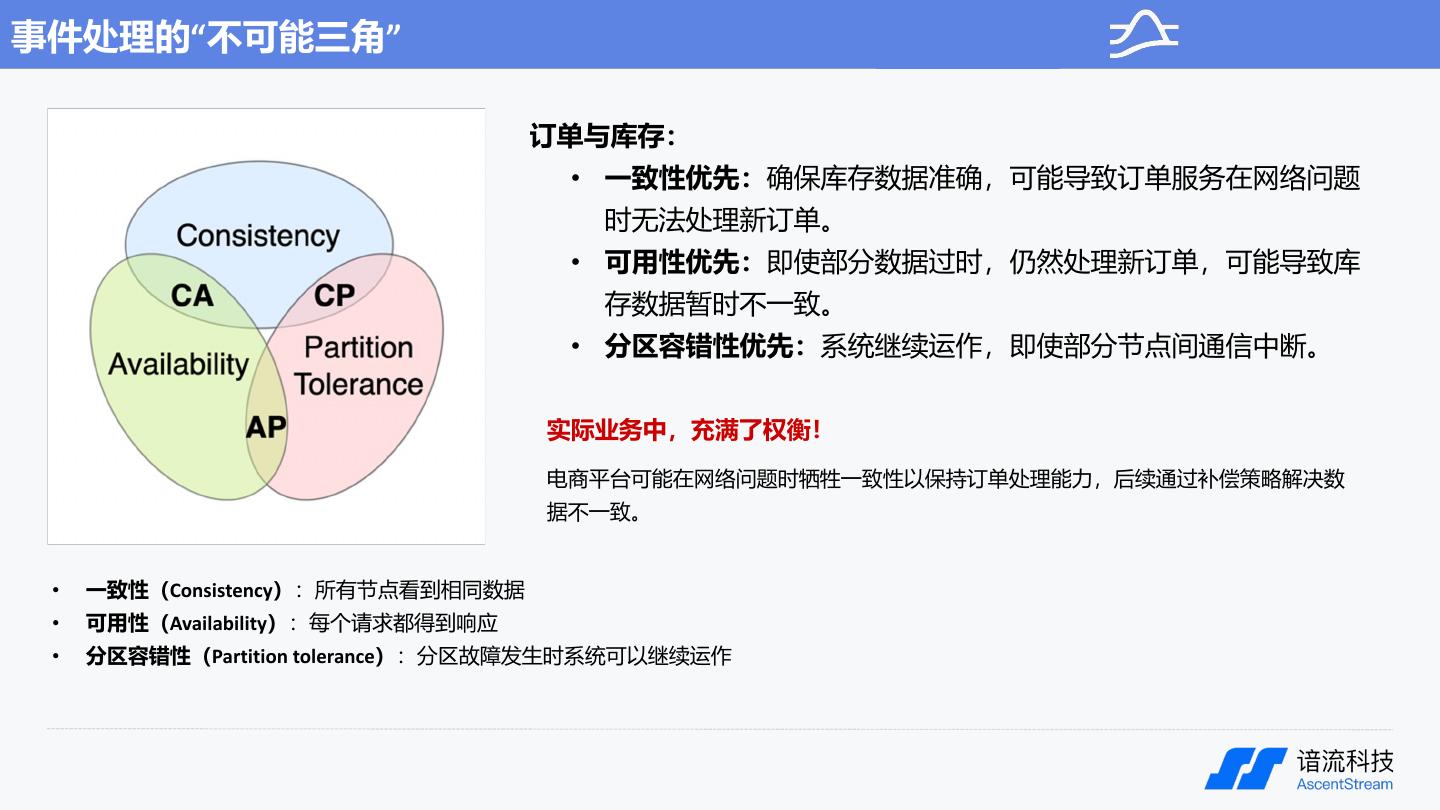Click the blue AscentStream logo mark
The width and height of the screenshot is (1440, 810).
[1245, 768]
